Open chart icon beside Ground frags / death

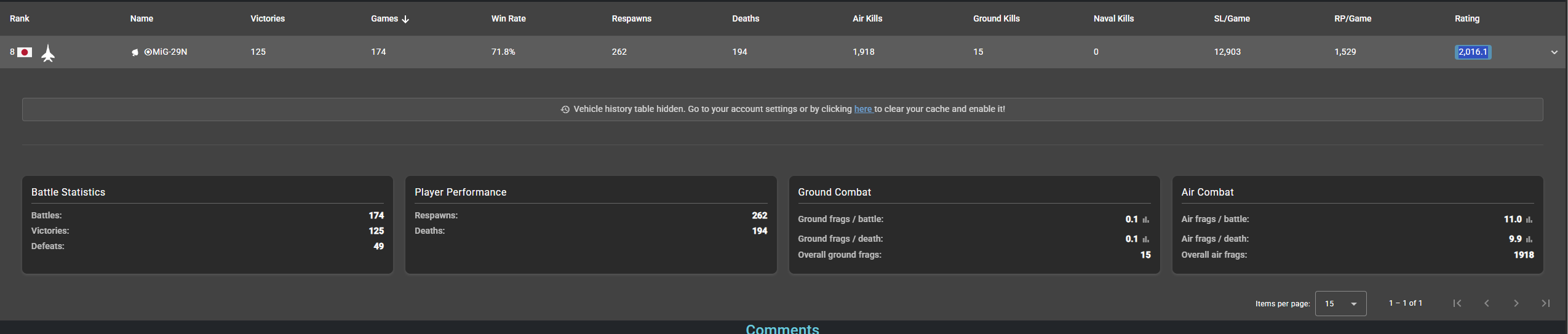coord(1146,239)
